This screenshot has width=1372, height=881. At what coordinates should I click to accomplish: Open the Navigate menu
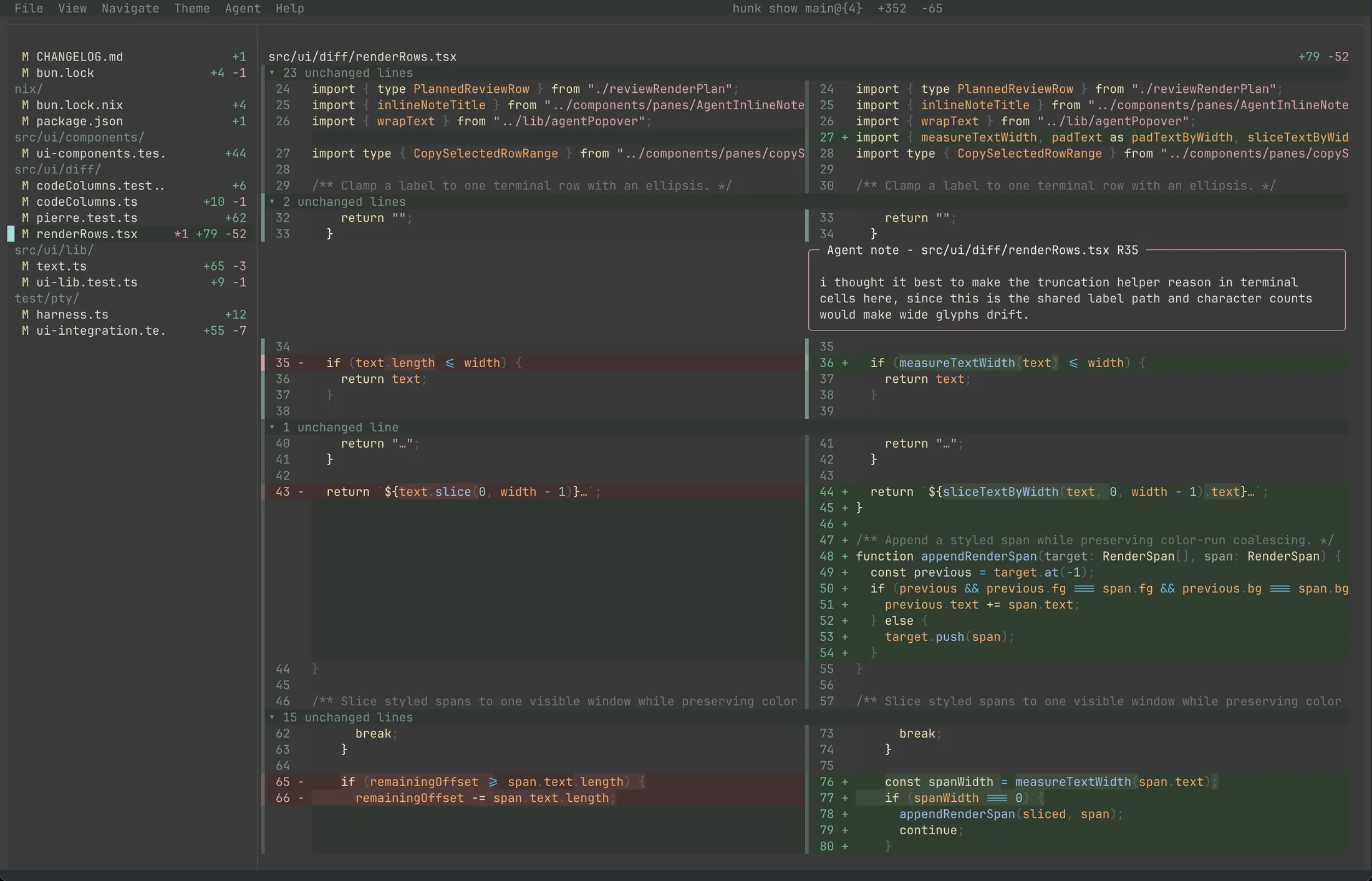[x=130, y=9]
